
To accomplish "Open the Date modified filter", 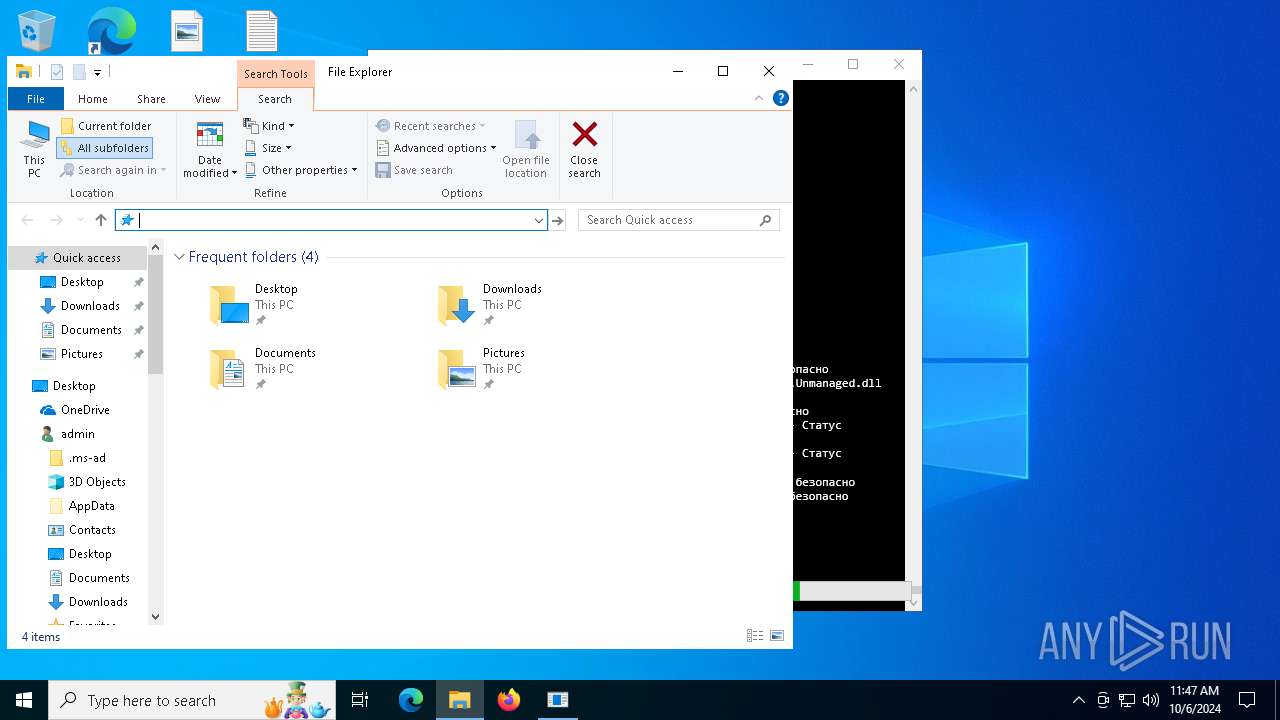I will [x=210, y=150].
